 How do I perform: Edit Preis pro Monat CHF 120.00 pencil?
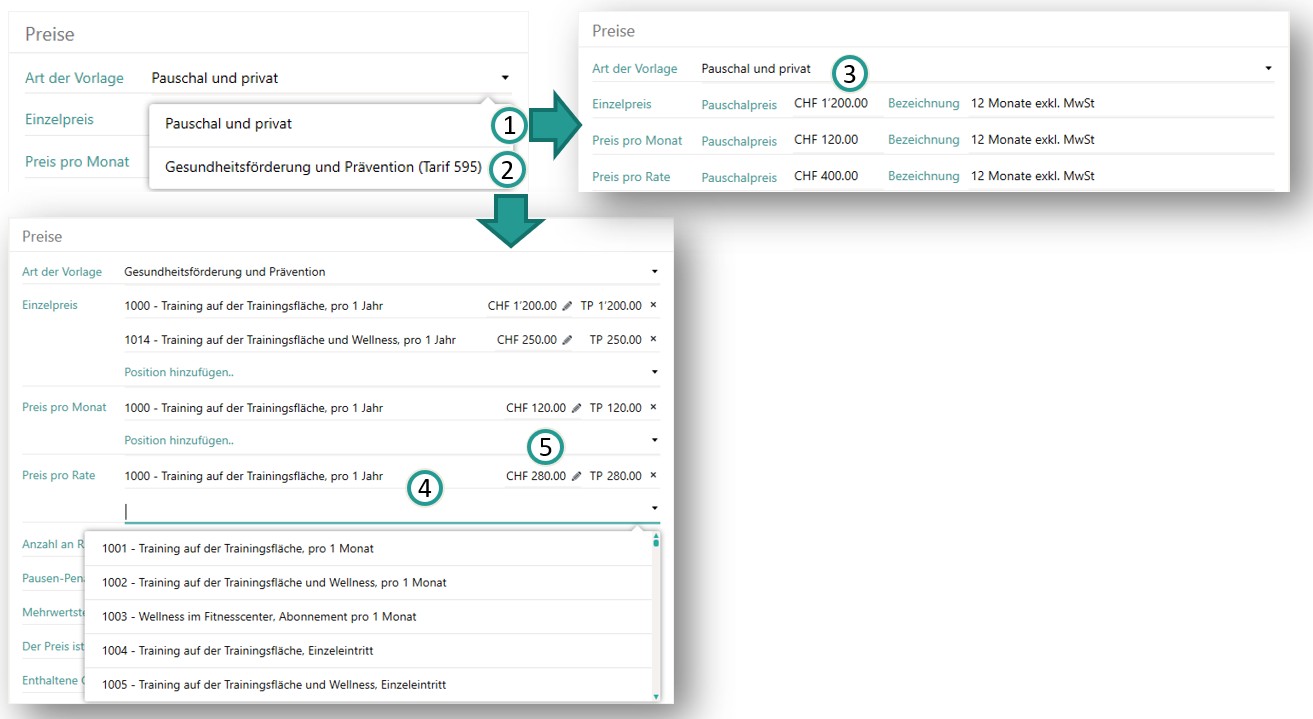coord(576,408)
